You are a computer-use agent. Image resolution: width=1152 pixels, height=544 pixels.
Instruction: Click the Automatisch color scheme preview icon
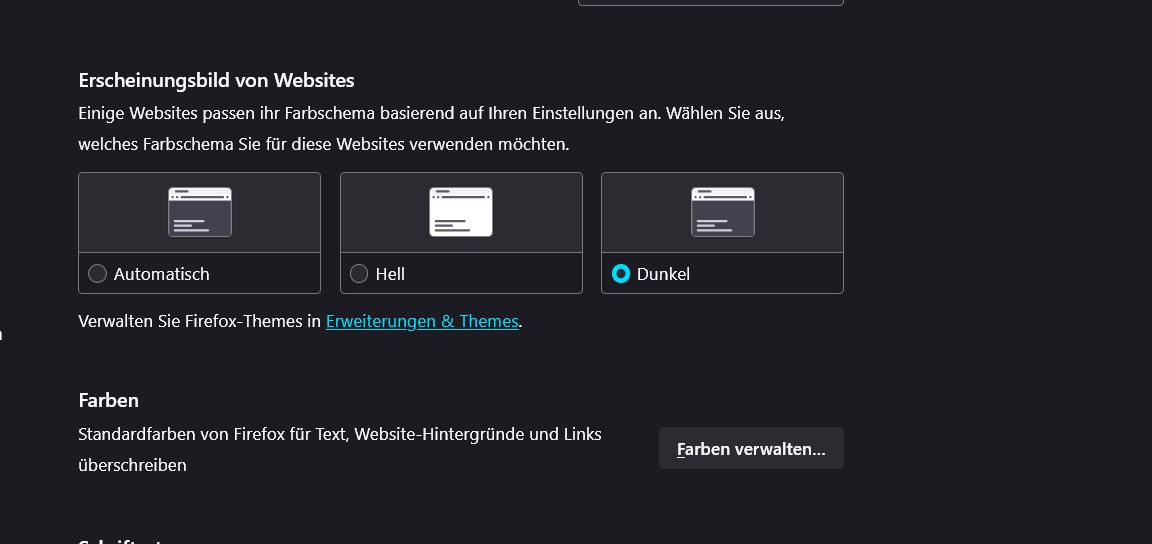click(200, 212)
